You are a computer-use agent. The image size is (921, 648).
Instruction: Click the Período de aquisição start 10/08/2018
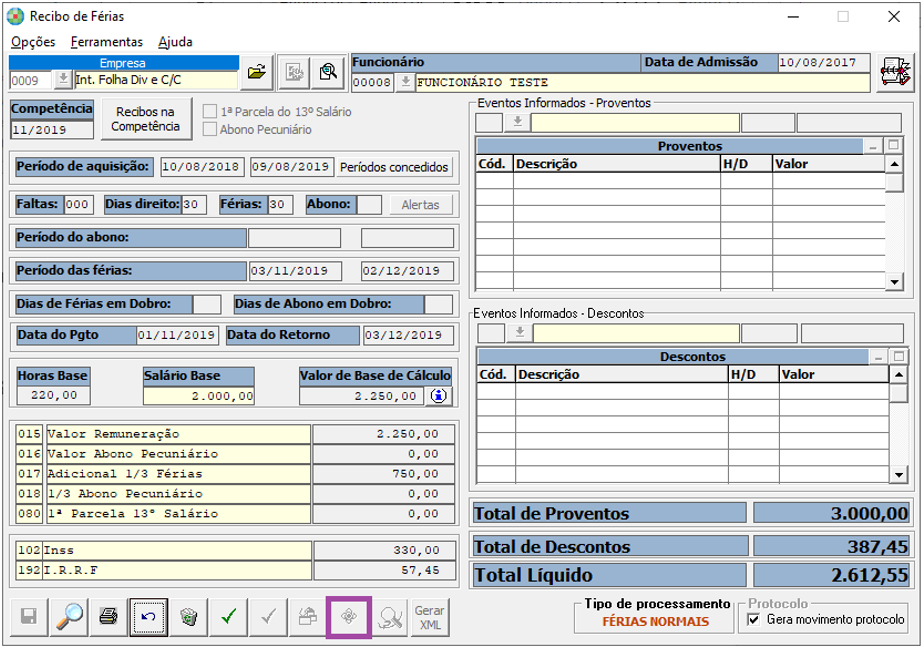click(201, 167)
